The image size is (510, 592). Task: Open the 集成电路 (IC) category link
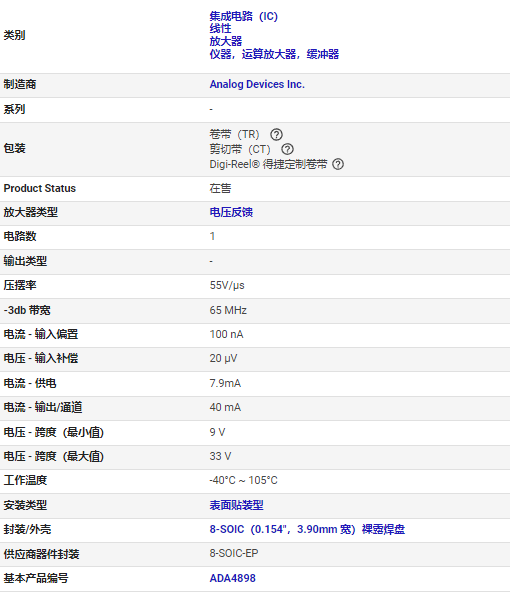(x=243, y=16)
